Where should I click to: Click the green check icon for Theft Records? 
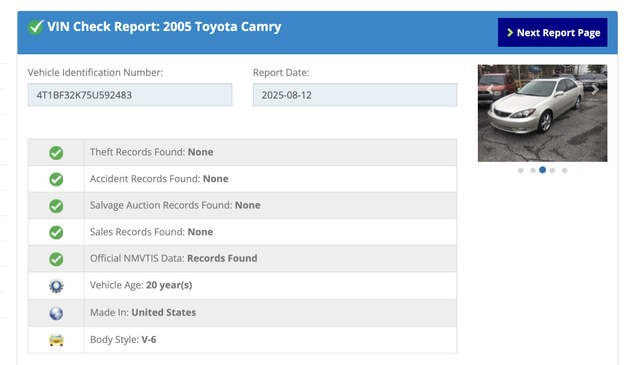56,153
